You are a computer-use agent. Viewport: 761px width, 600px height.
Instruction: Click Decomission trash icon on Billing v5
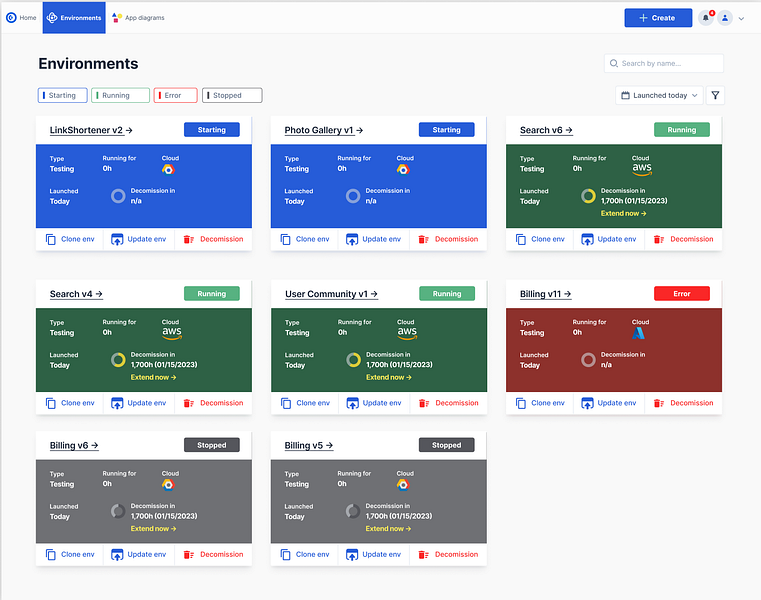click(424, 554)
